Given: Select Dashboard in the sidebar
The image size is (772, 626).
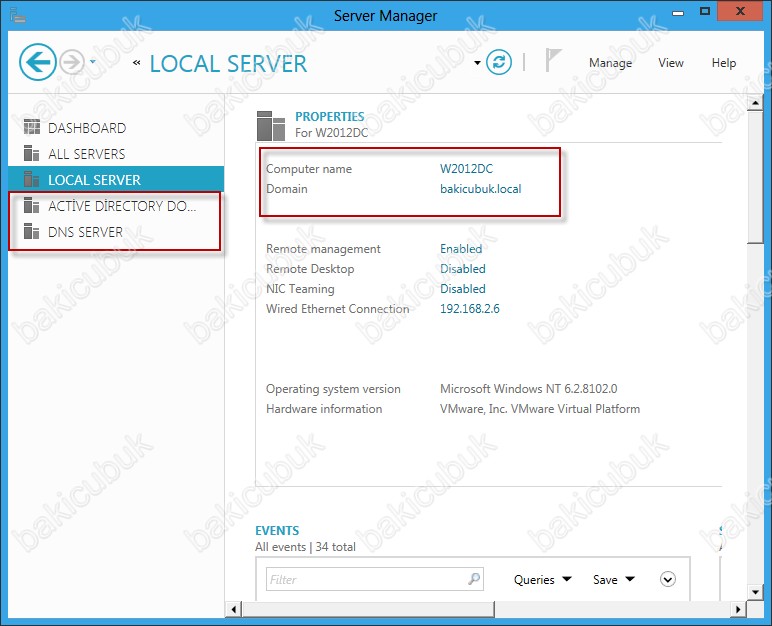Looking at the screenshot, I should (x=116, y=128).
